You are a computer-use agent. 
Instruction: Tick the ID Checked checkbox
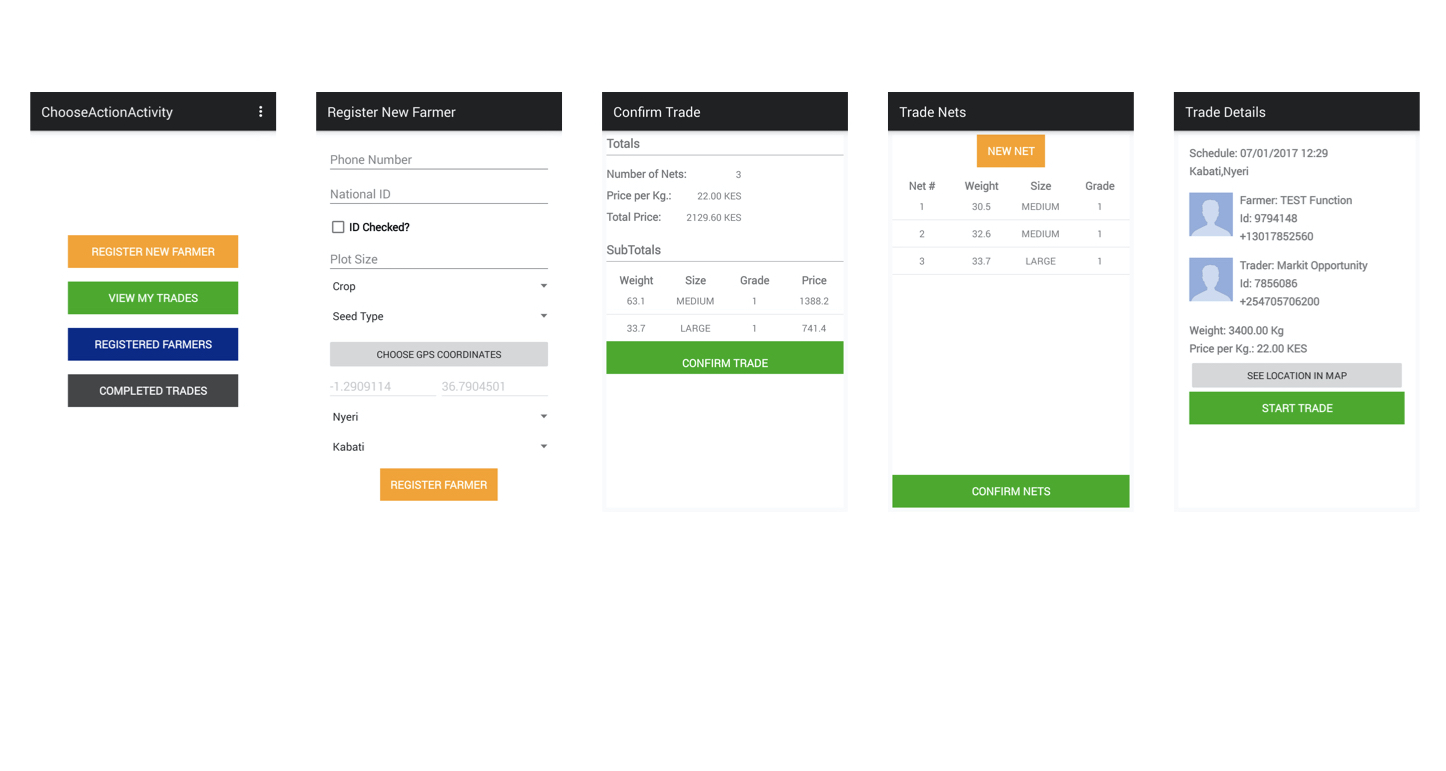click(338, 227)
